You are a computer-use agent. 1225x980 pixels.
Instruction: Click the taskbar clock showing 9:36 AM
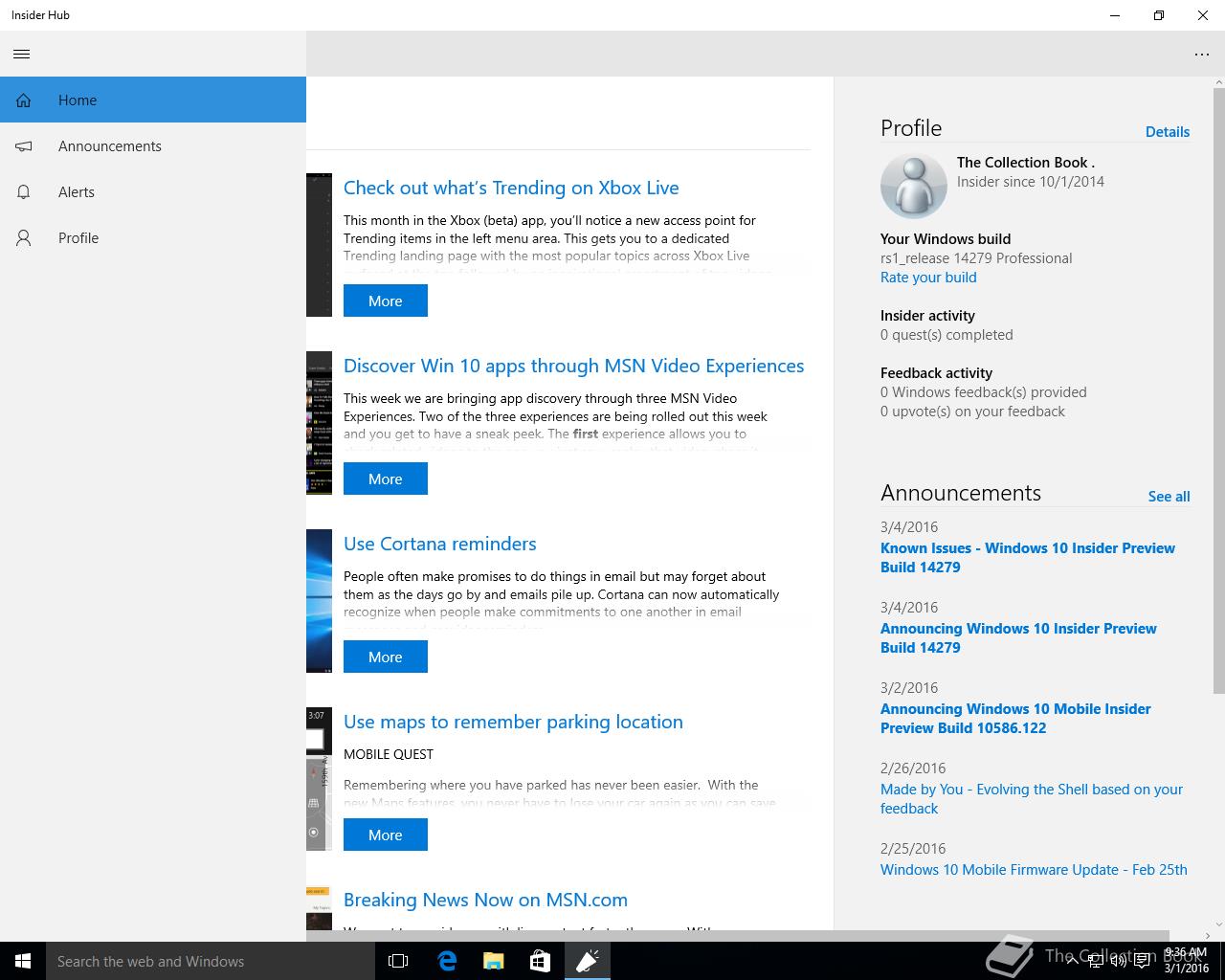pyautogui.click(x=1186, y=960)
